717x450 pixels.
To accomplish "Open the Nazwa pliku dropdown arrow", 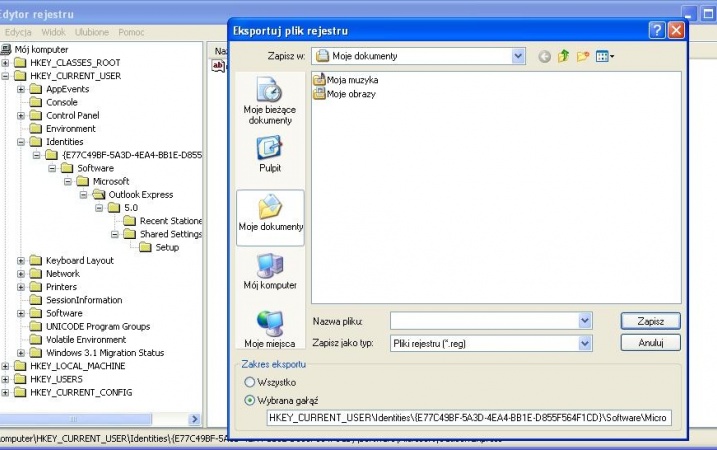I will pos(585,321).
